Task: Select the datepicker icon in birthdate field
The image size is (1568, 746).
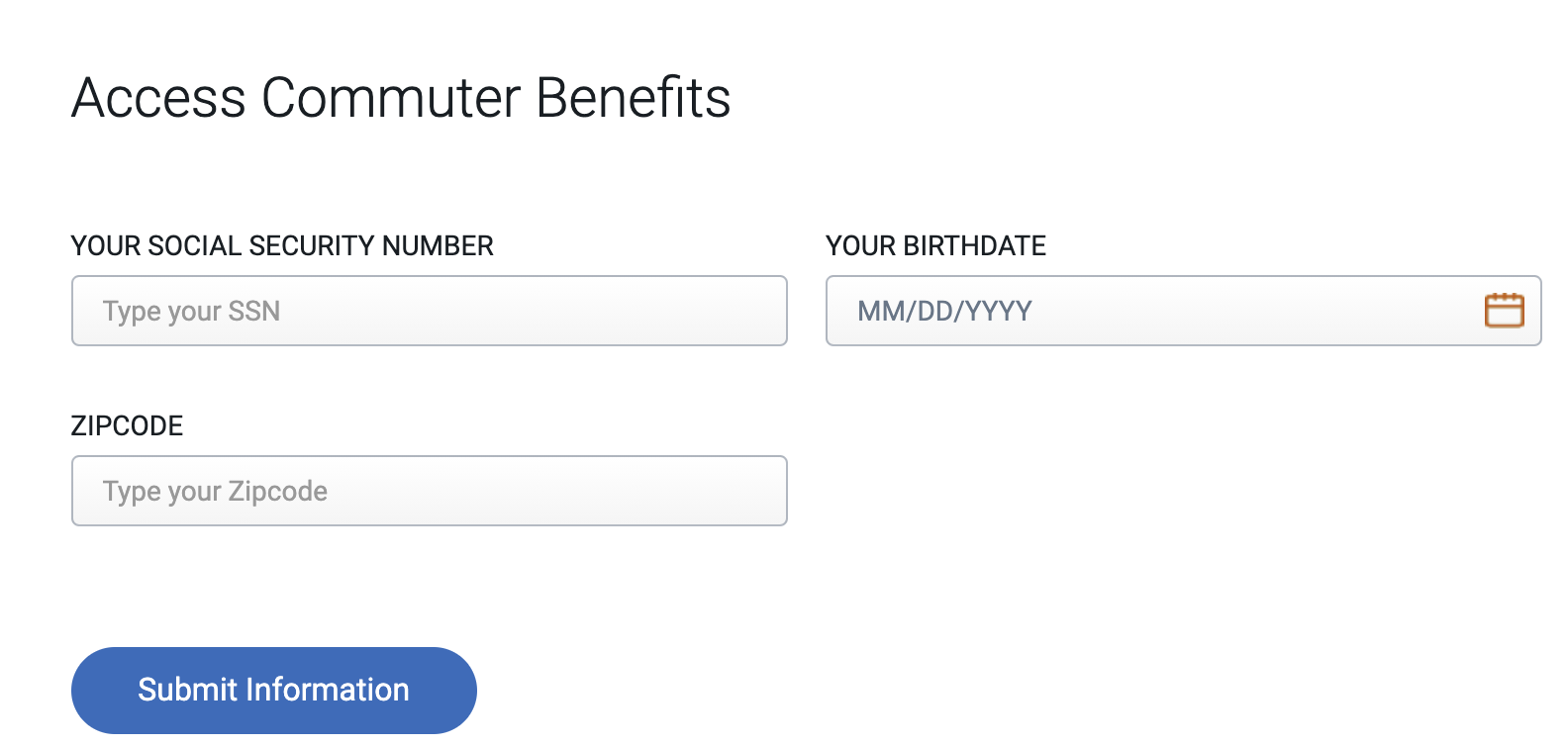Action: (x=1504, y=311)
